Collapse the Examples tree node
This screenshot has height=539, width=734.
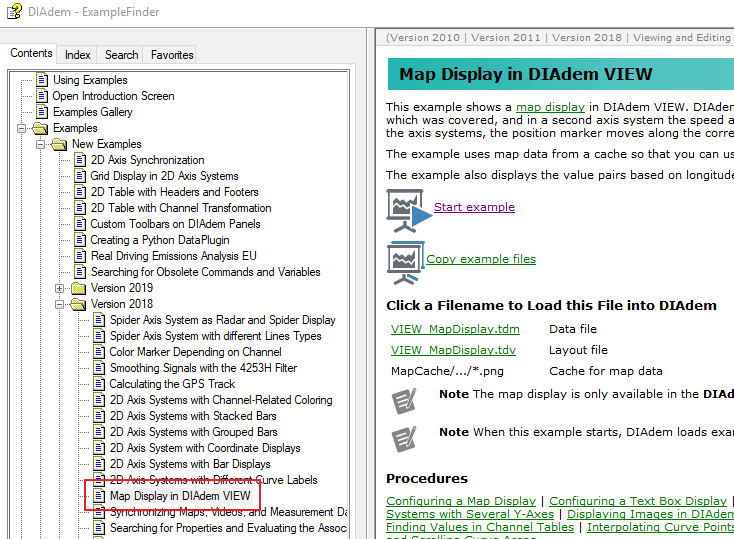(x=22, y=128)
